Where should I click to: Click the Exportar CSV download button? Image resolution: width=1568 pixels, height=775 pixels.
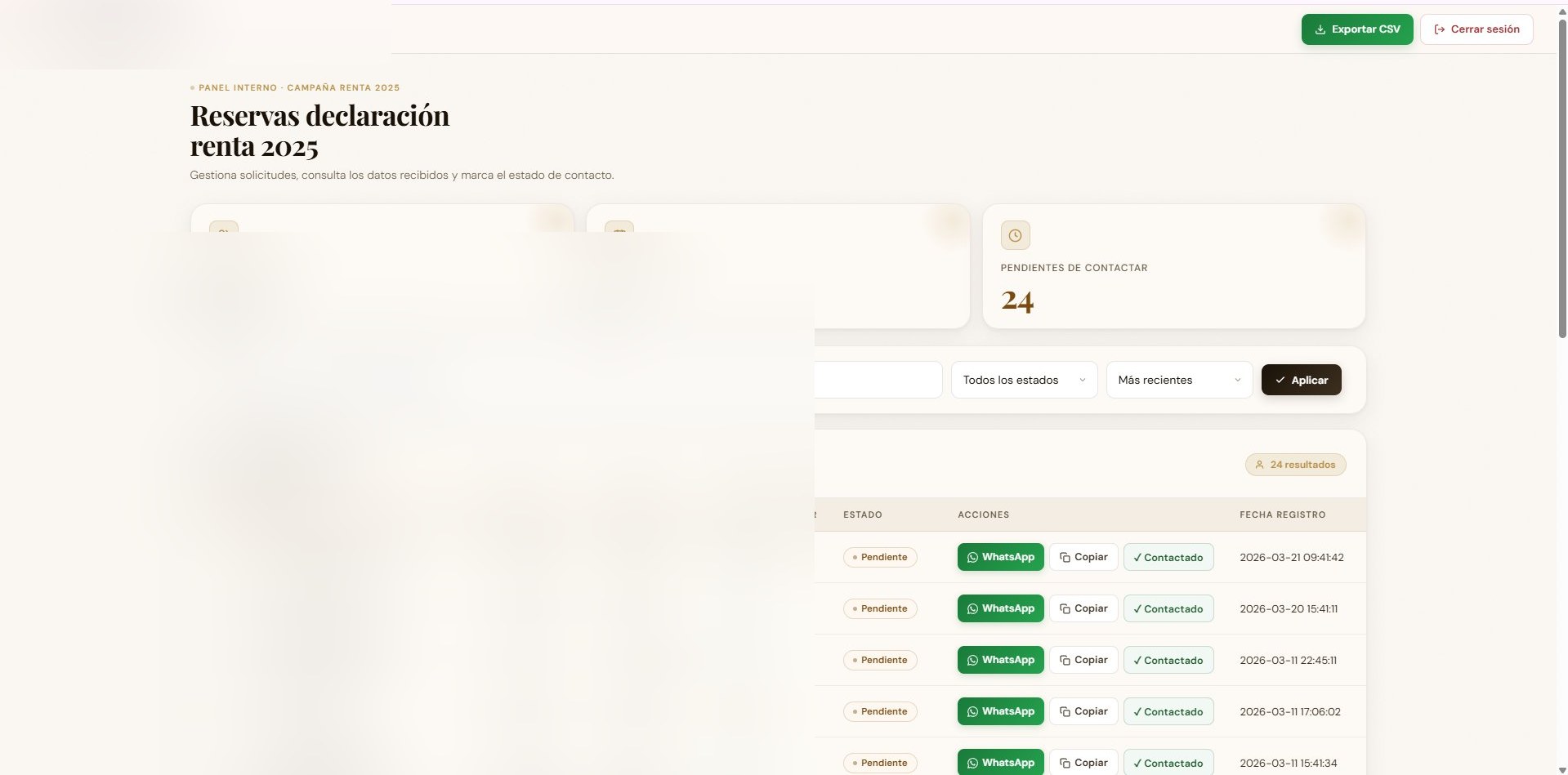pos(1356,29)
